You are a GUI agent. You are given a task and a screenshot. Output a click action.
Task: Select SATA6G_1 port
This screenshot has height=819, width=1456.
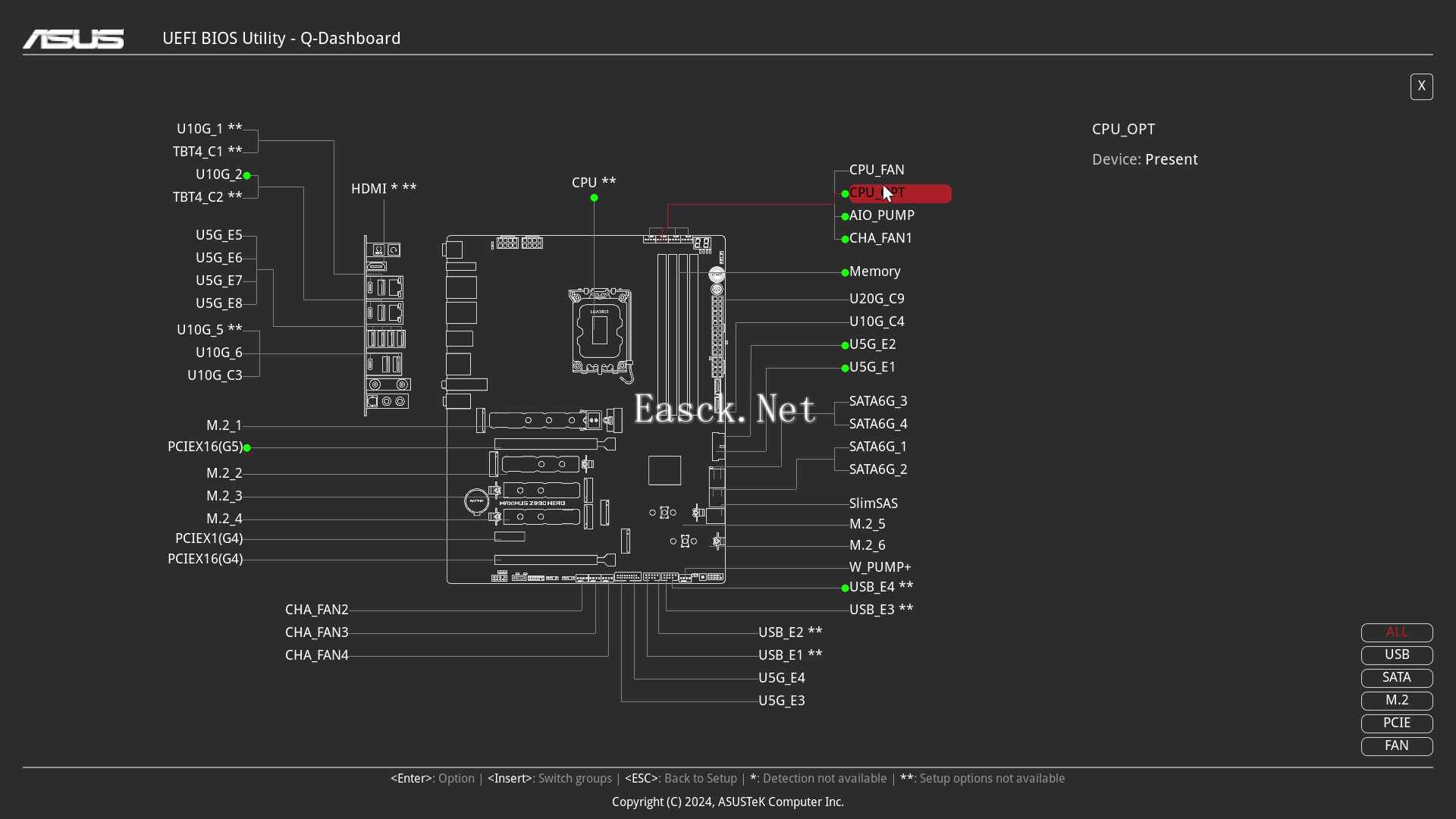[x=878, y=447]
